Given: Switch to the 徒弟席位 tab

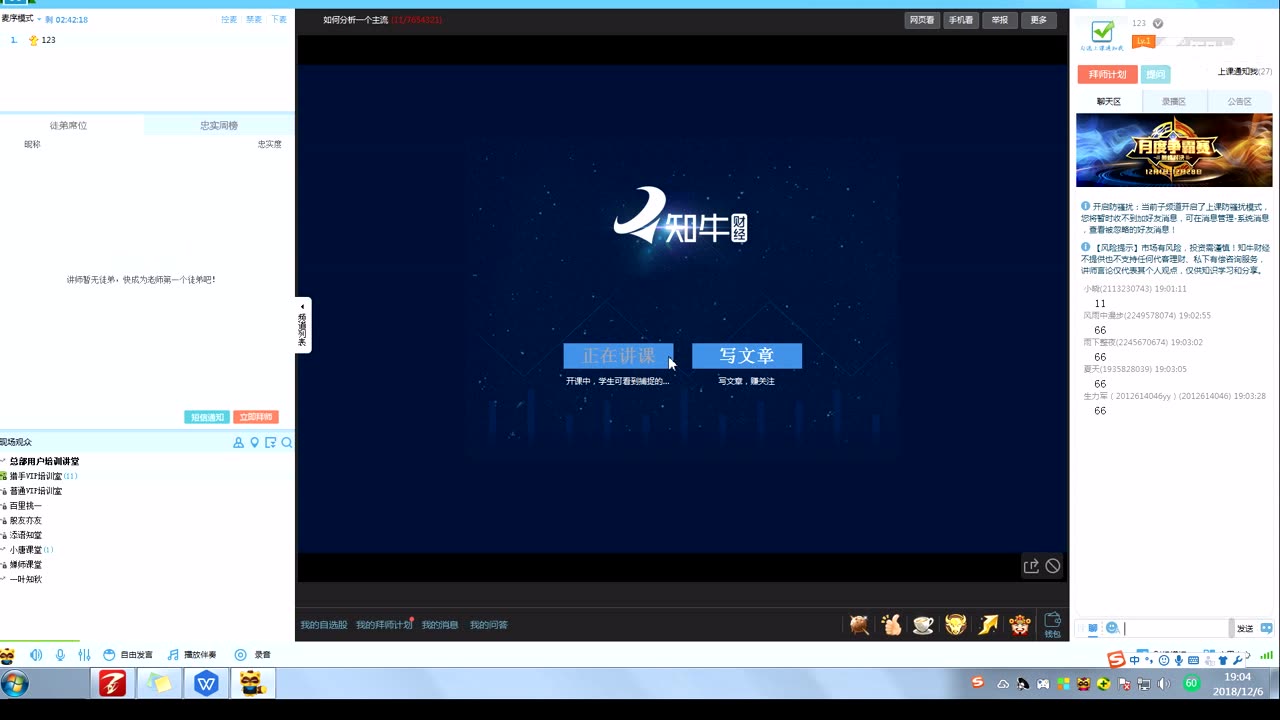Looking at the screenshot, I should click(69, 125).
